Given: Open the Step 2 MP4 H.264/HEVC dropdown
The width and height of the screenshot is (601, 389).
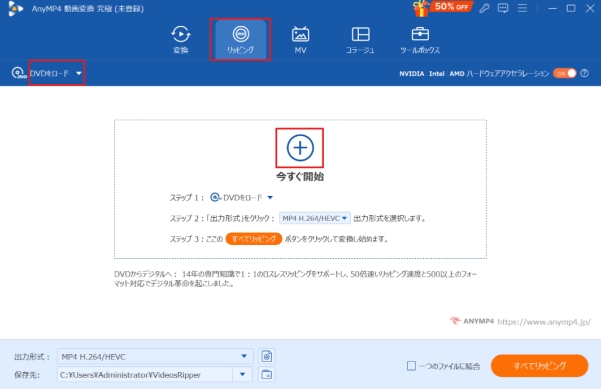Looking at the screenshot, I should tap(314, 218).
